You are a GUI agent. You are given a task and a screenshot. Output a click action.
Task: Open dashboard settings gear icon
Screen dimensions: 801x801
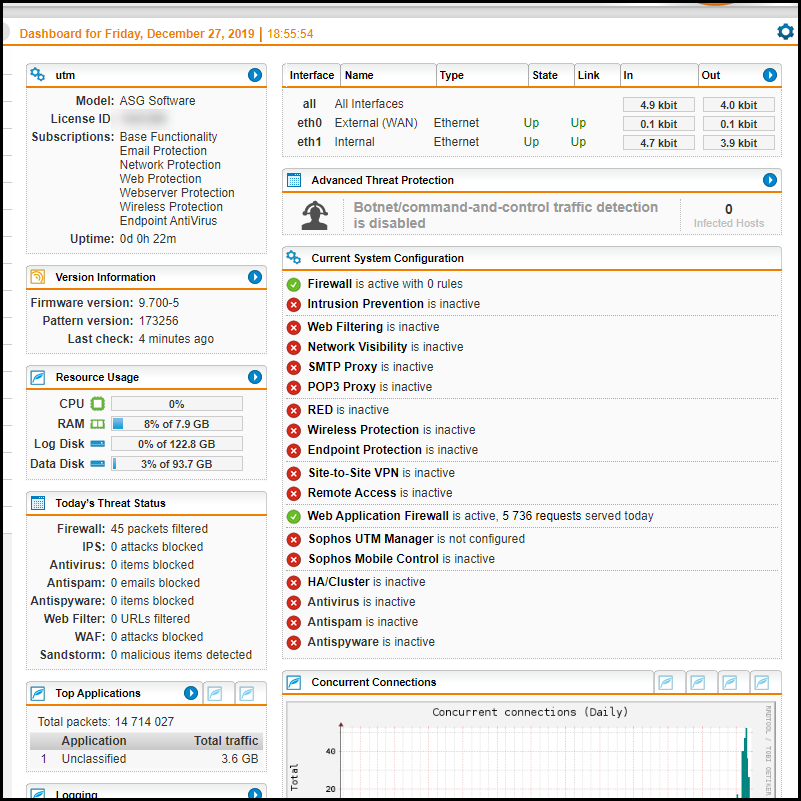785,32
